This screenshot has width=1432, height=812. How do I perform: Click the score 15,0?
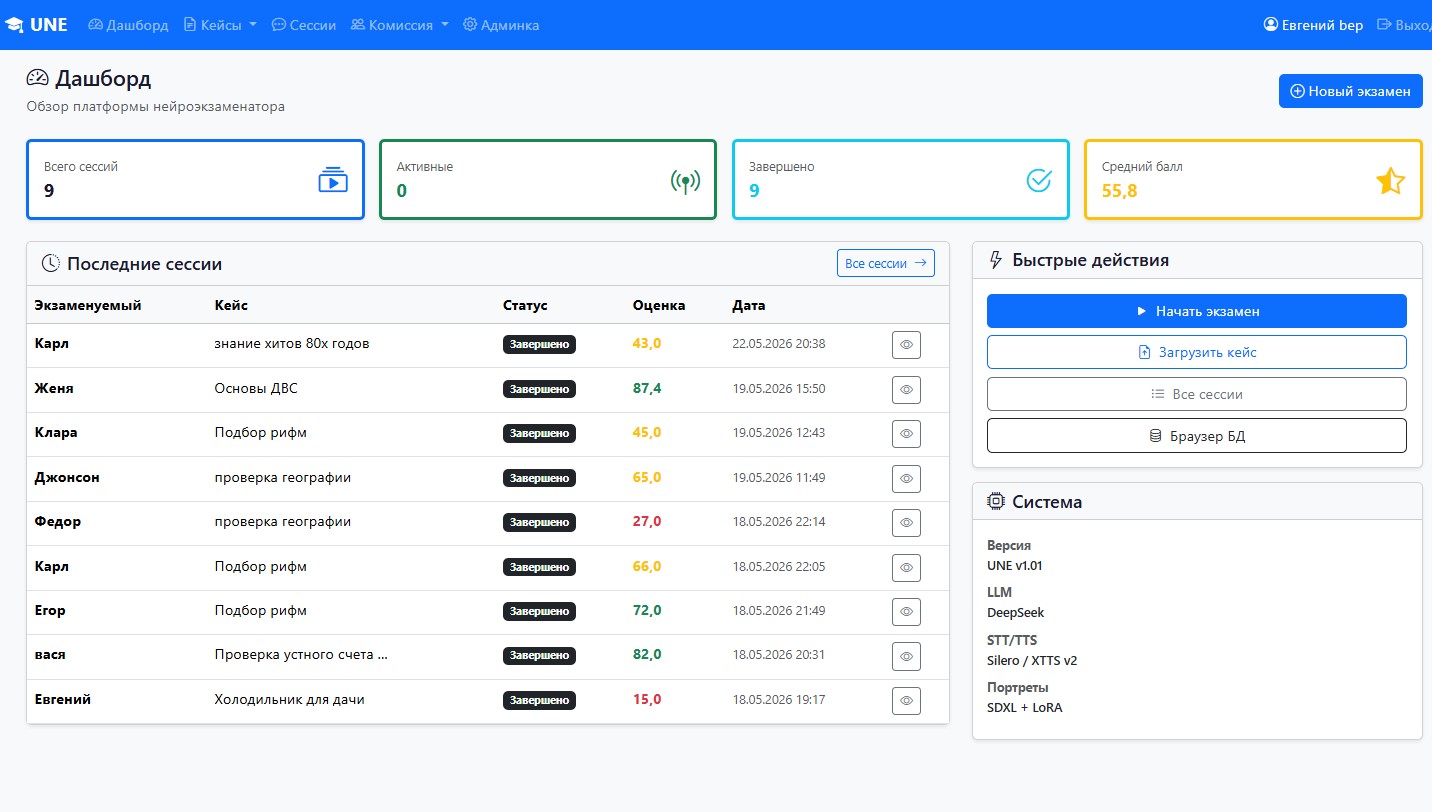tap(647, 699)
